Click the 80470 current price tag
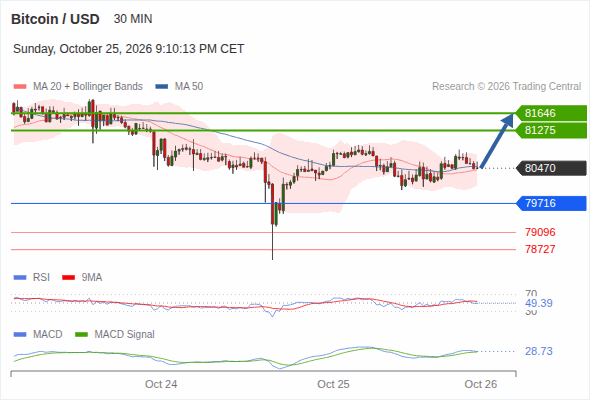This screenshot has width=590, height=400. point(551,168)
